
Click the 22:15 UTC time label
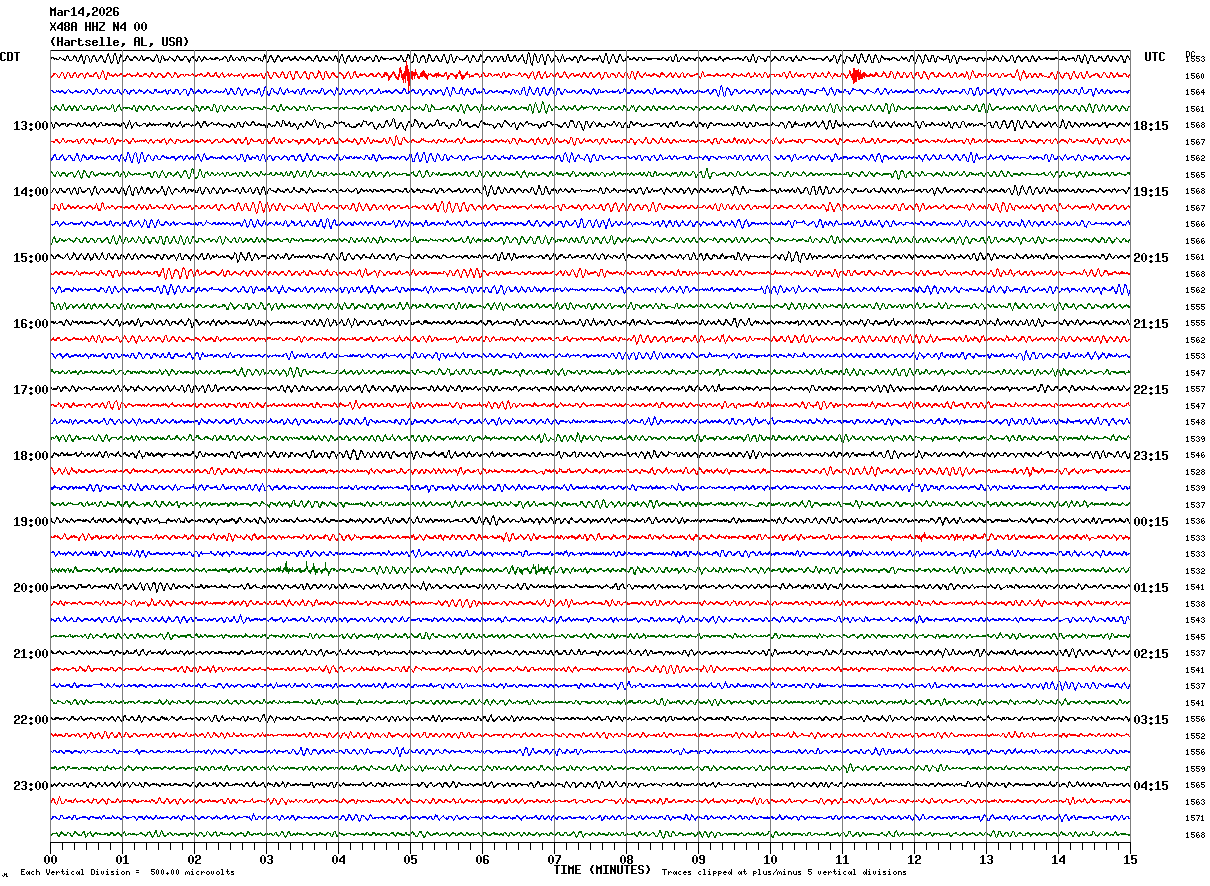pos(1151,390)
